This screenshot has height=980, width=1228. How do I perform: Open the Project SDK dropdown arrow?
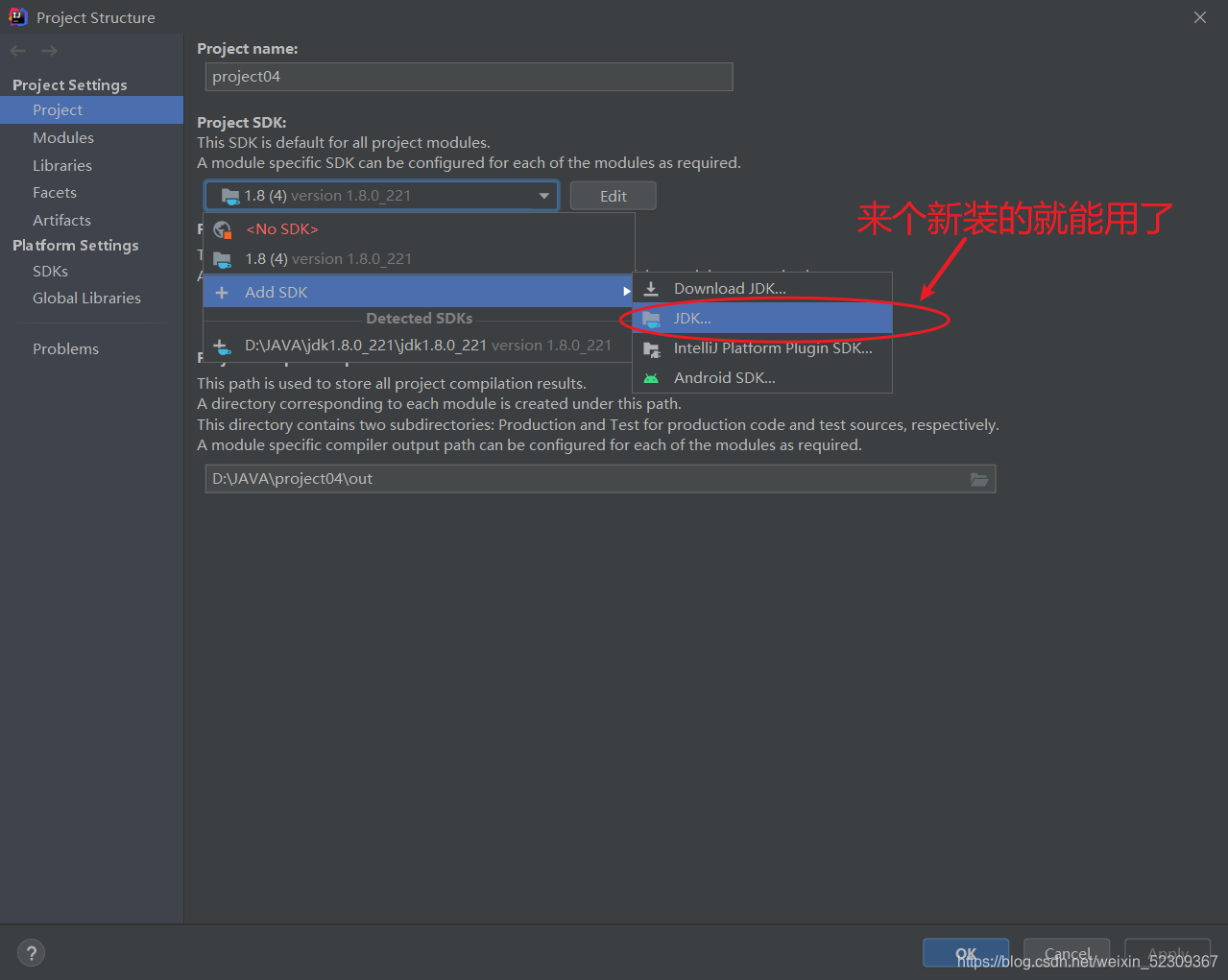click(x=544, y=195)
